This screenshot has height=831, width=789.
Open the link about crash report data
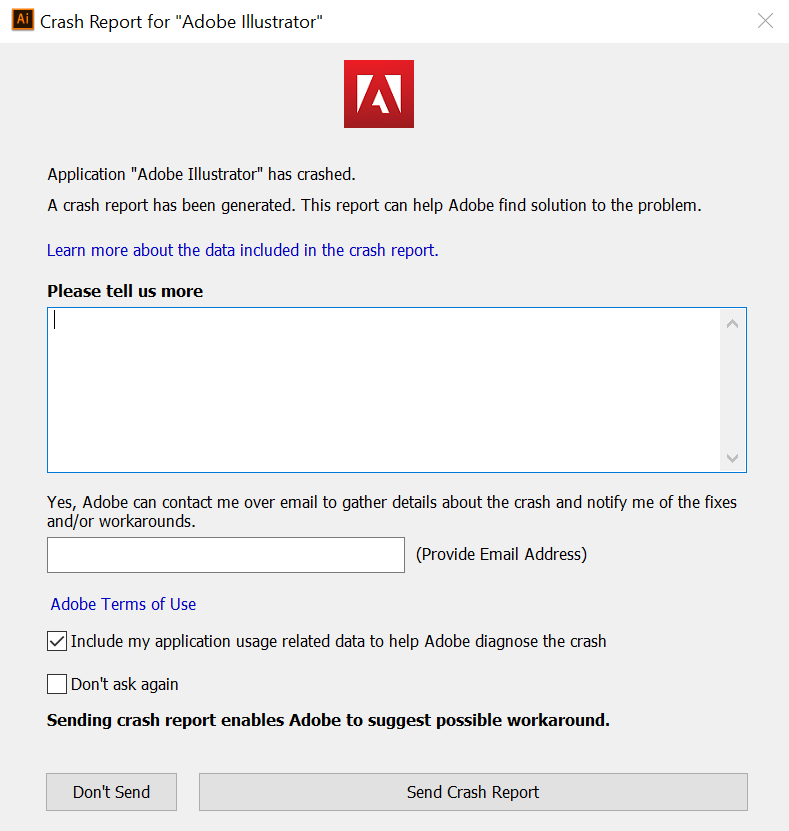pos(243,250)
